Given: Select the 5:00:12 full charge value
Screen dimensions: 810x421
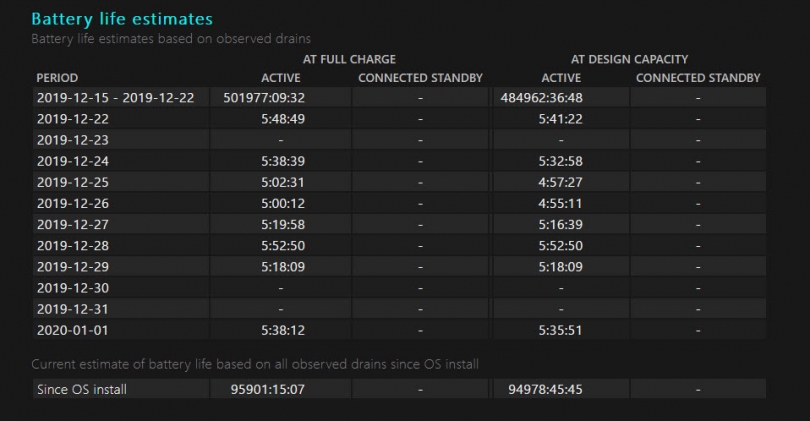Looking at the screenshot, I should click(x=282, y=203).
